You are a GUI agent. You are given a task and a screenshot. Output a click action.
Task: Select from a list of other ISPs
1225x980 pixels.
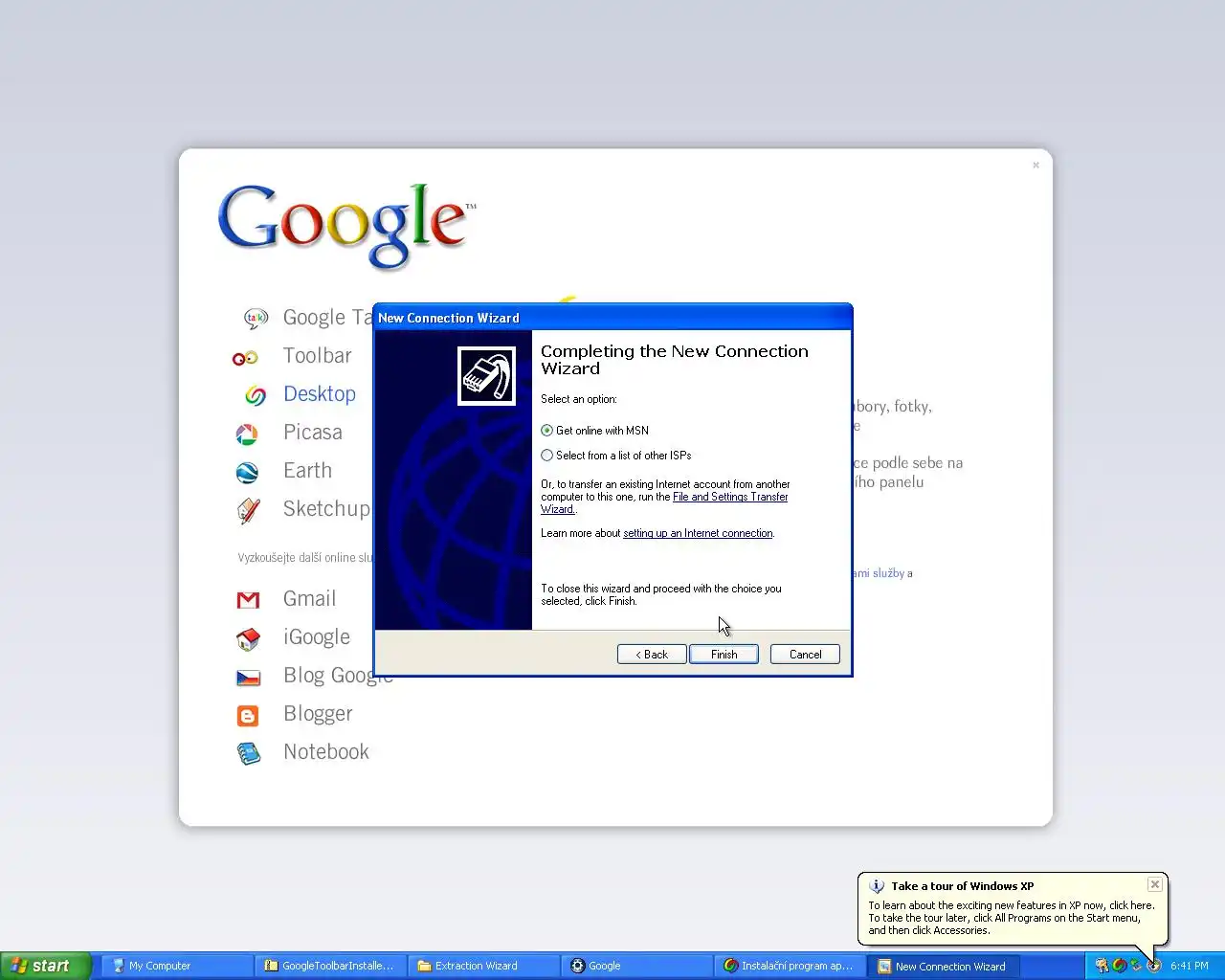[615, 456]
